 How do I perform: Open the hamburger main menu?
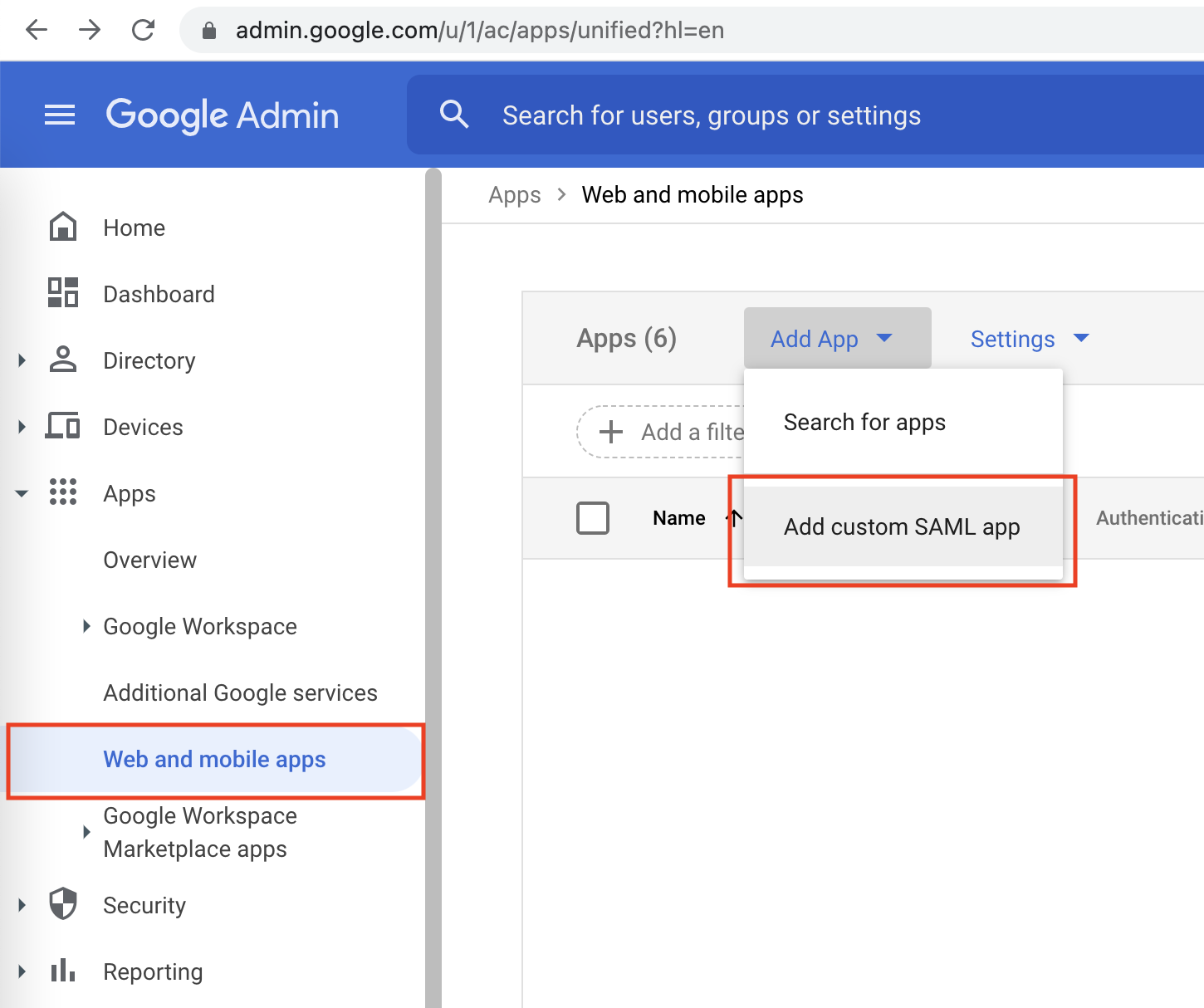[x=60, y=115]
